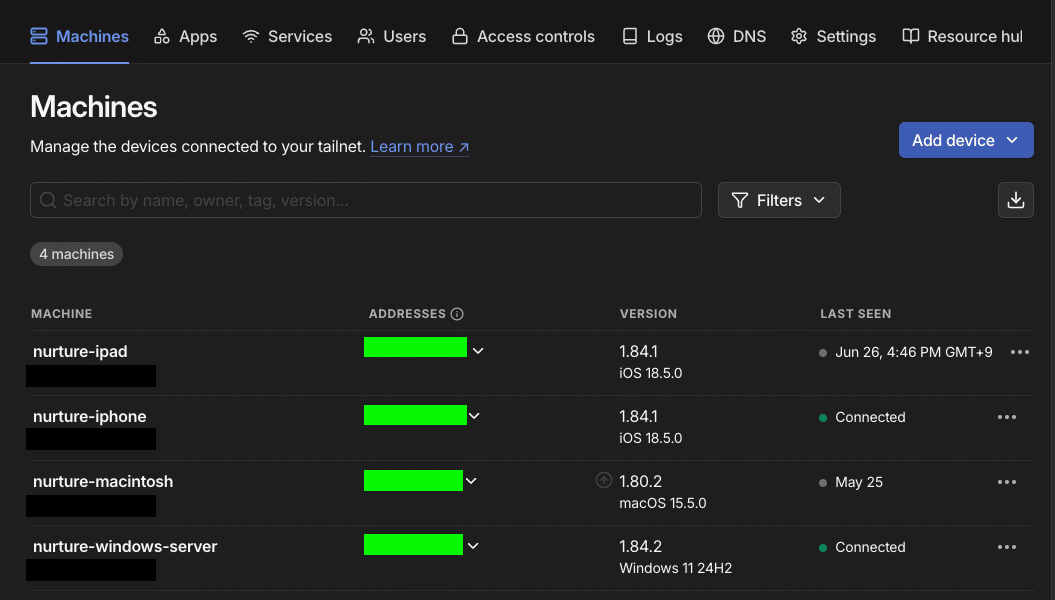Open the Learn more link

419,147
